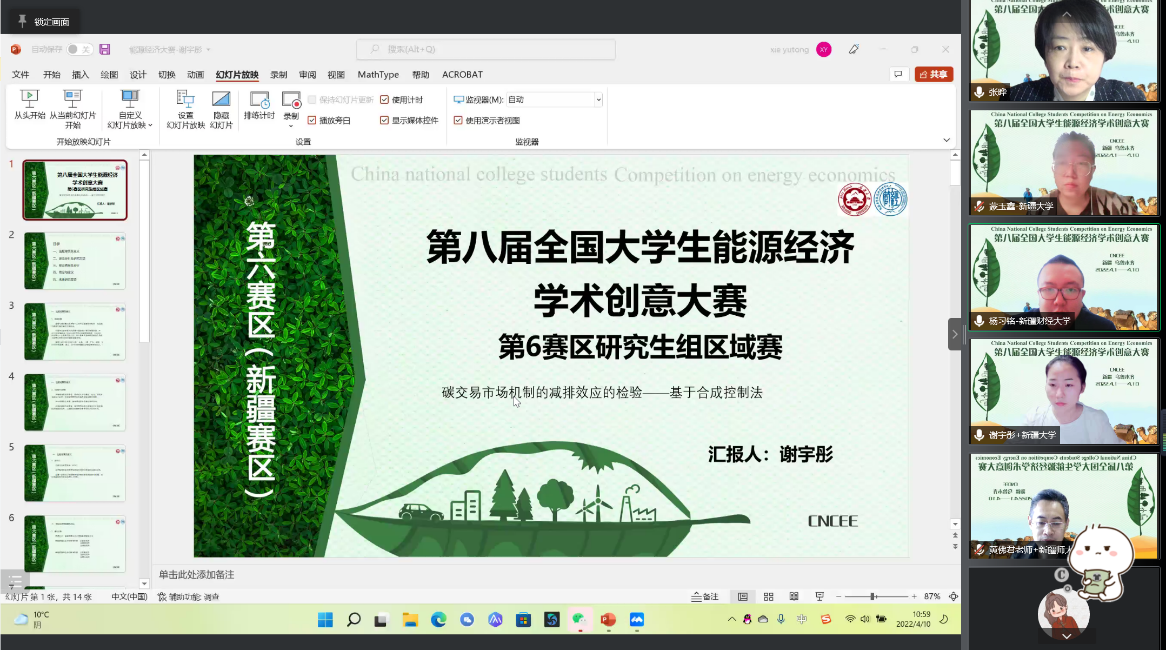Open the ACROBAT tab
Viewport: 1166px width, 650px height.
point(463,74)
